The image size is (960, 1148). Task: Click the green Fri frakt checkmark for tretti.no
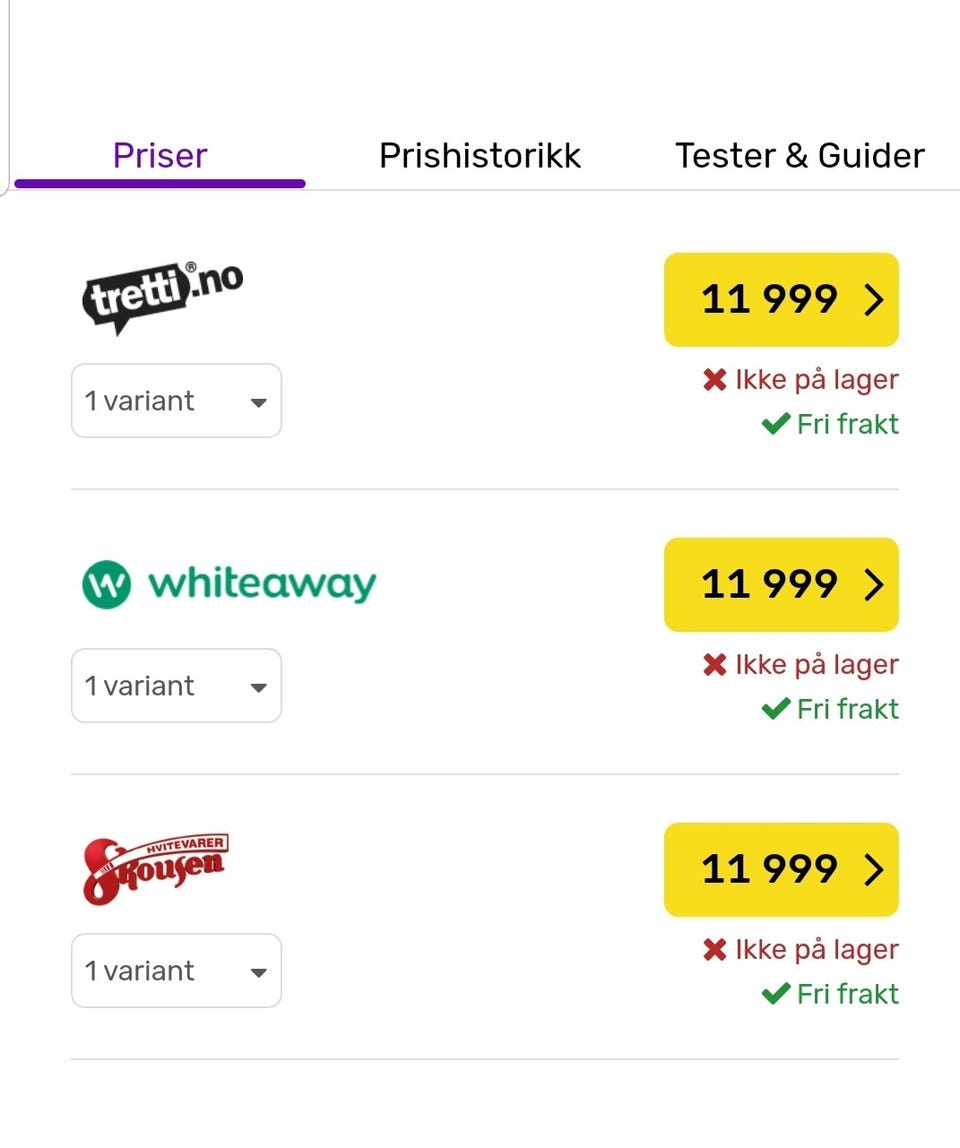[x=776, y=424]
